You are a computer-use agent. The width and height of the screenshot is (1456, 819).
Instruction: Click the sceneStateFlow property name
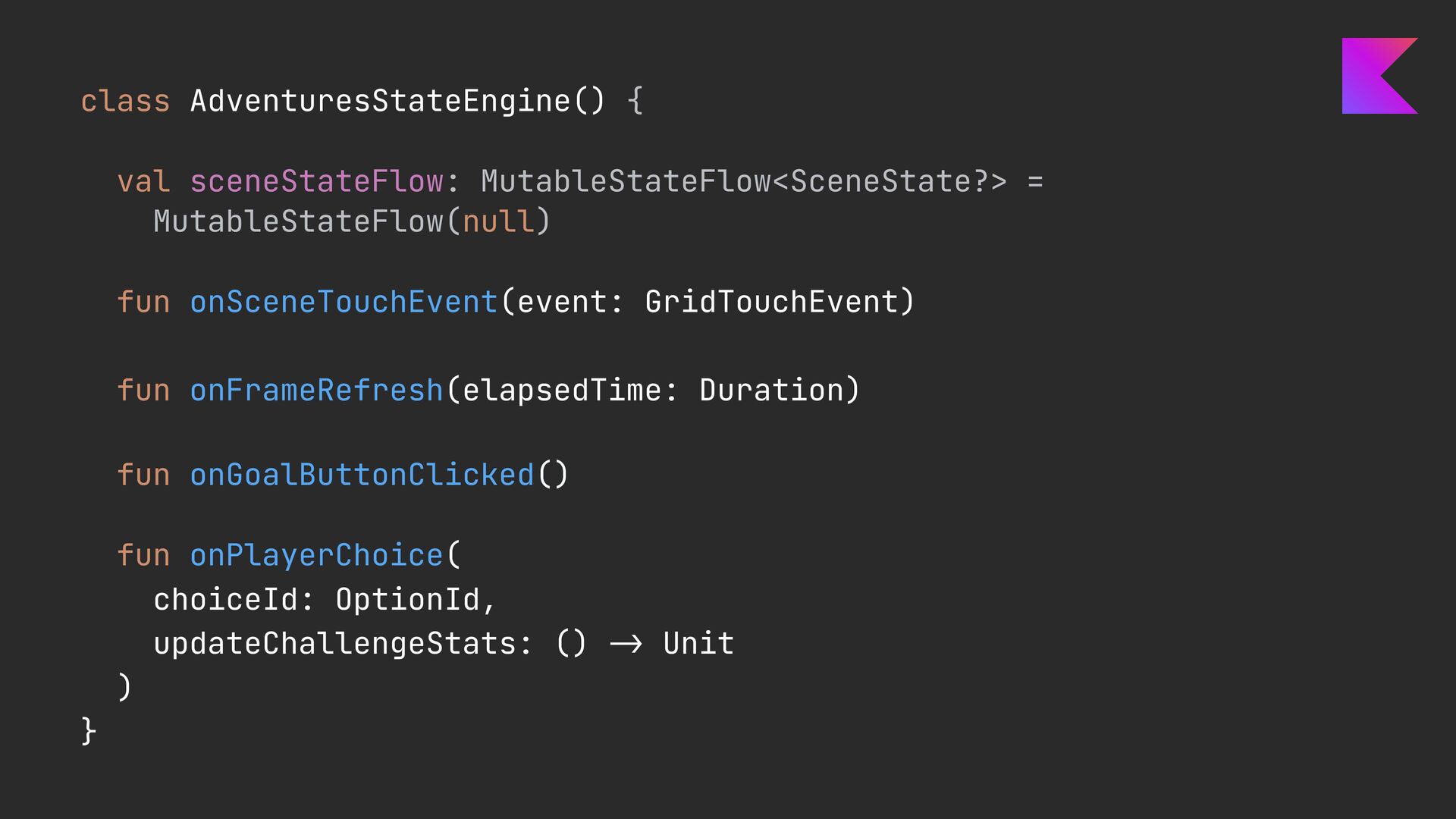(317, 181)
